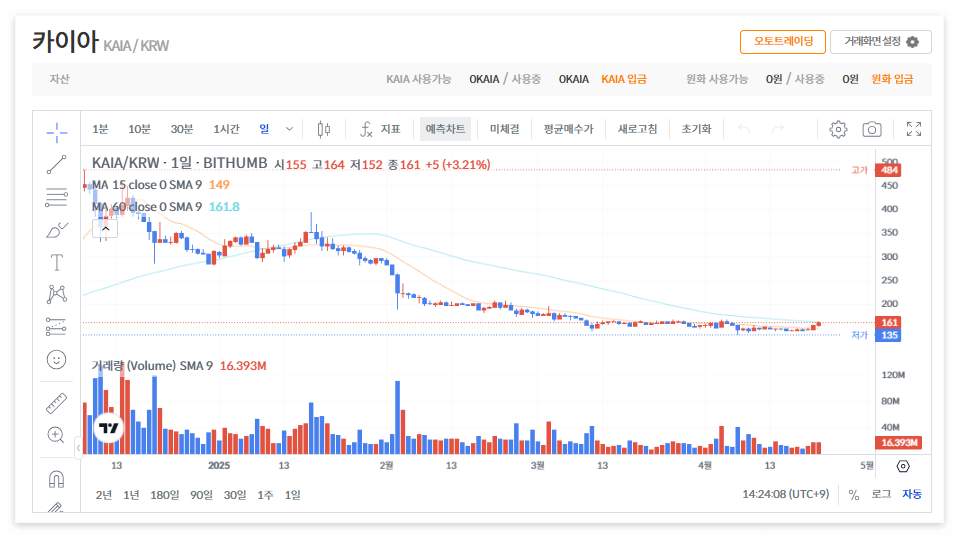Open 거래화면설정 trading screen settings
Screen dimensions: 959x538
tap(881, 42)
